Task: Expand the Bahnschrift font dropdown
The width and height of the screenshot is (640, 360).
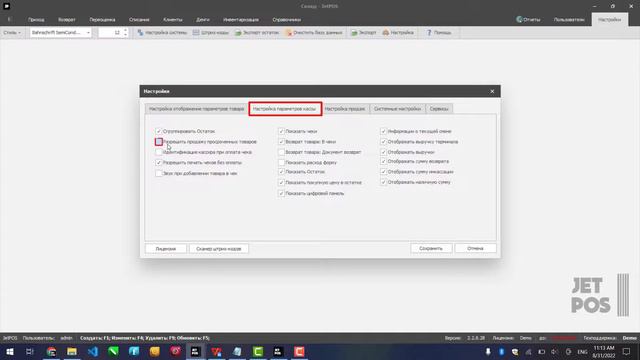Action: [x=88, y=32]
